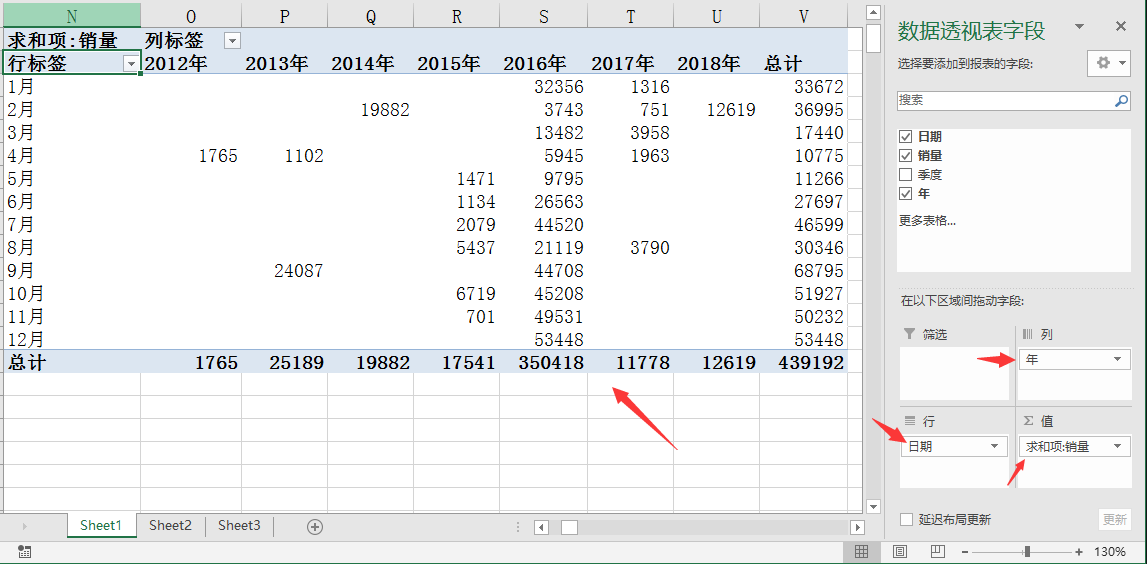Open the task pane options arrow
Image resolution: width=1147 pixels, height=564 pixels.
(1079, 26)
